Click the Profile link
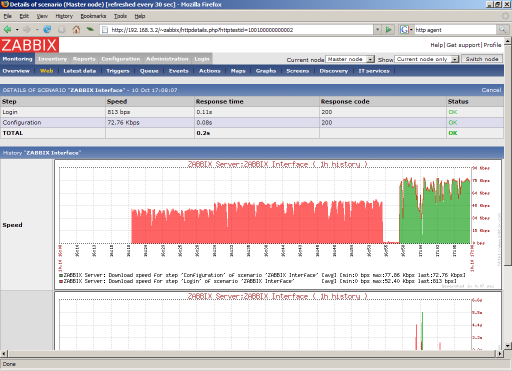 [492, 45]
